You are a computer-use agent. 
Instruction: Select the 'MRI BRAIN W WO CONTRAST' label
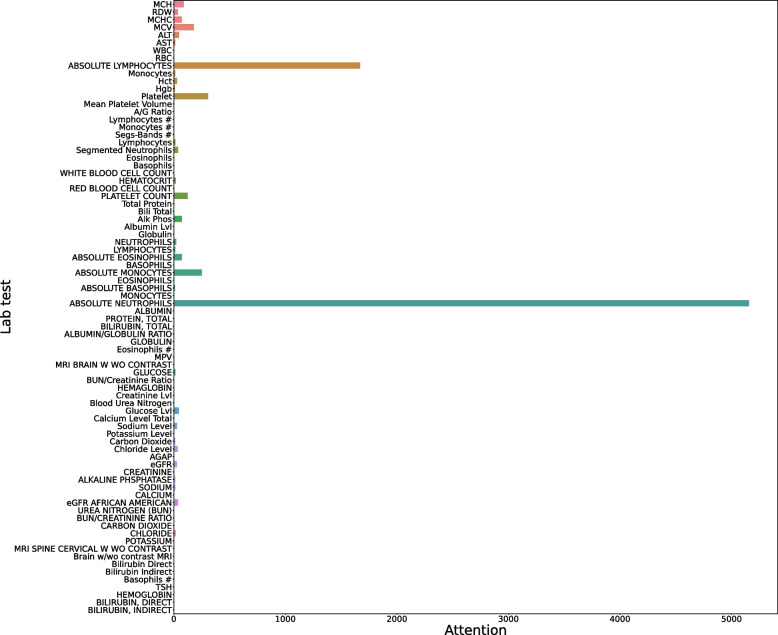click(x=118, y=364)
